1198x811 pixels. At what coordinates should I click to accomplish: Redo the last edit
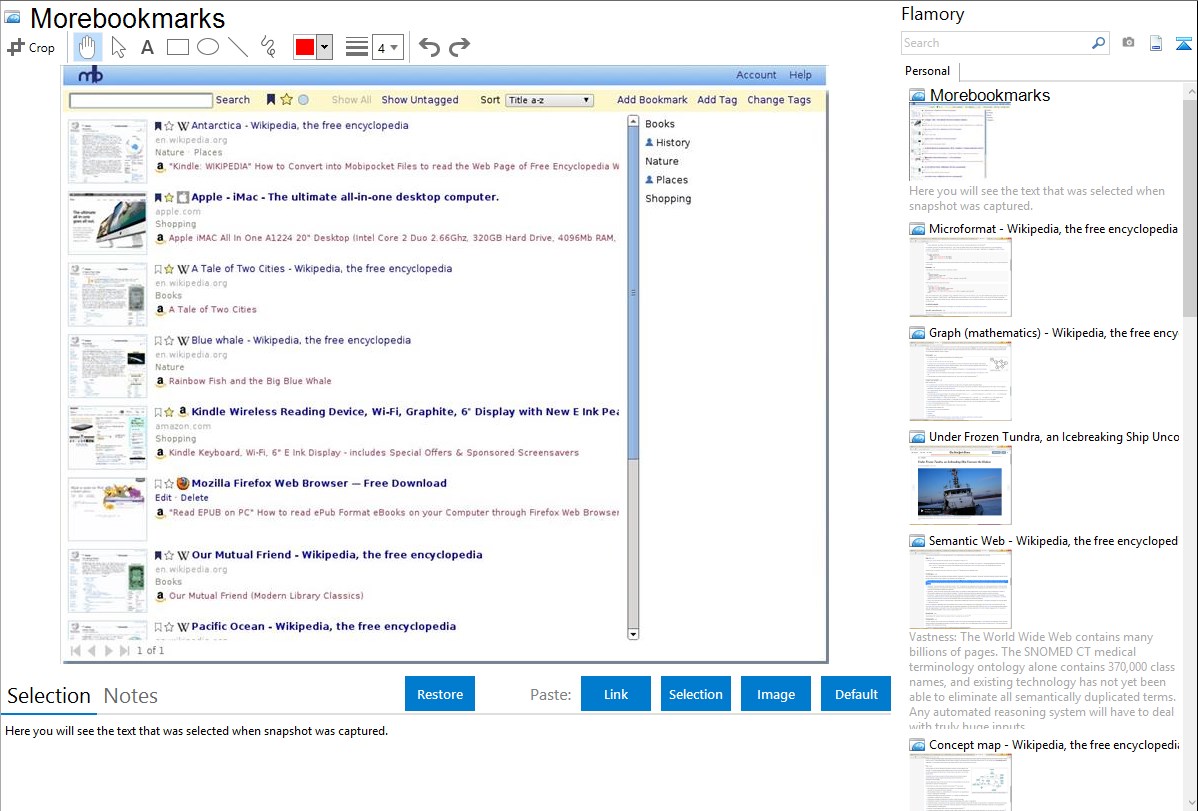459,47
